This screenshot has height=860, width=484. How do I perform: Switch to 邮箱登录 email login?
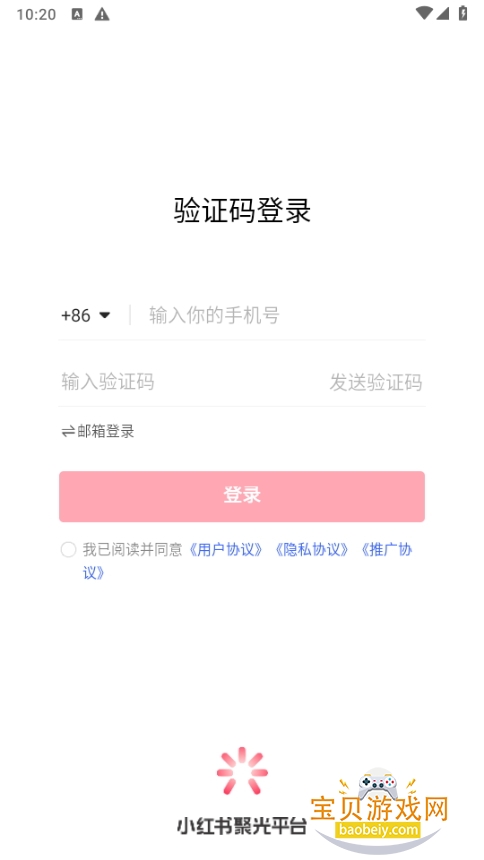(98, 432)
